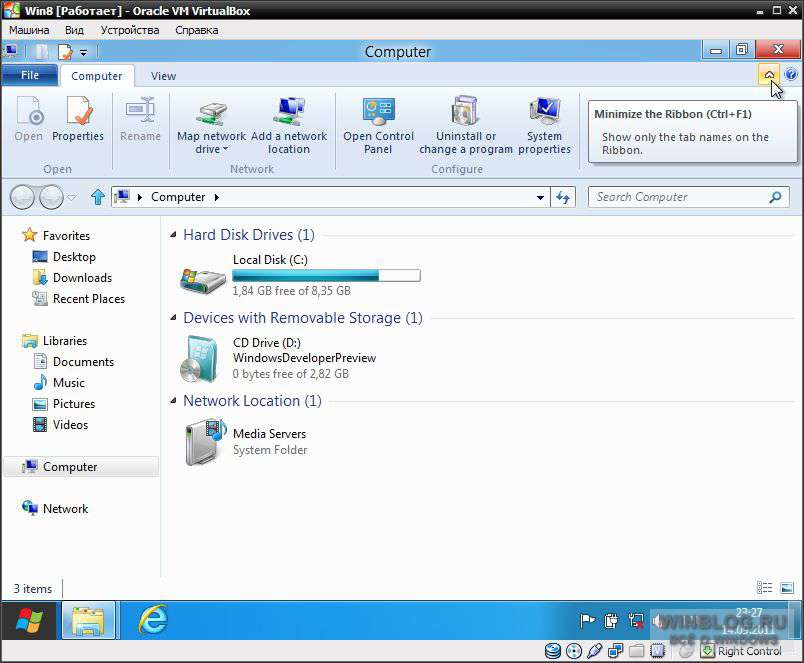This screenshot has height=663, width=804.
Task: Click Computer text in address bar
Action: tap(178, 197)
